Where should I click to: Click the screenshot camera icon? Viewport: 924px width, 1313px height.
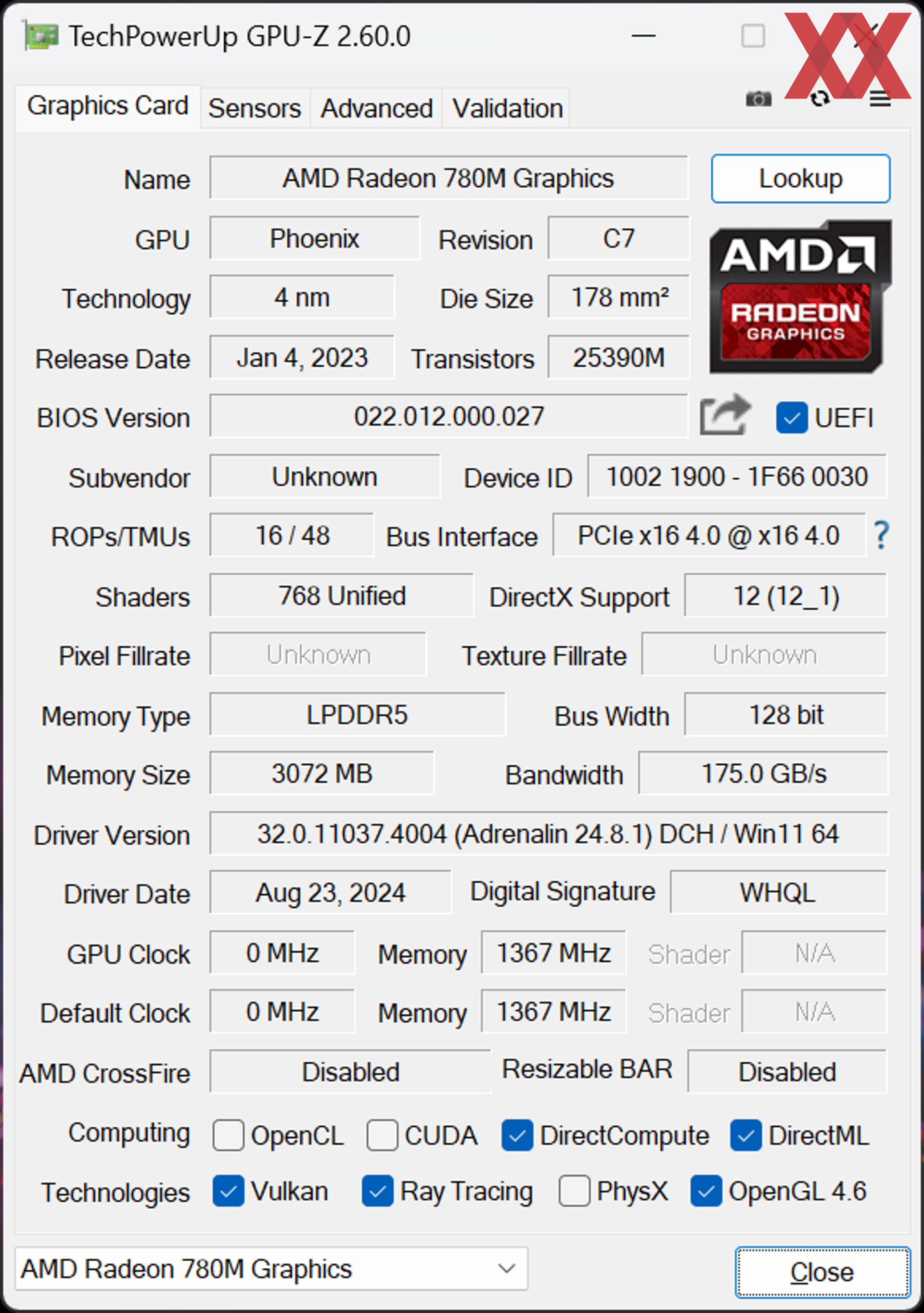(758, 99)
